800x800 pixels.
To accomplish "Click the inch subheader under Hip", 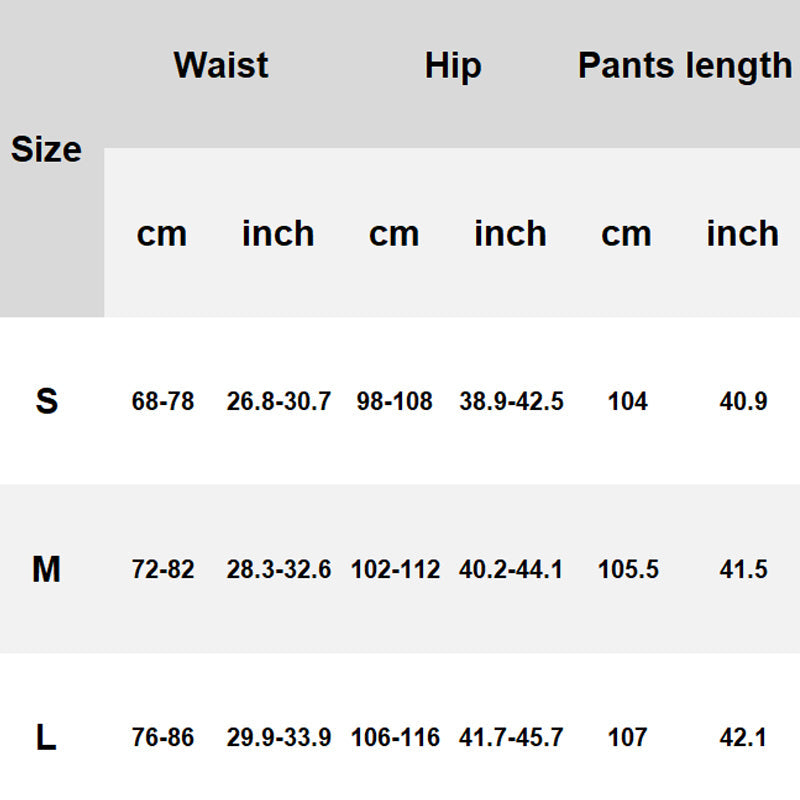I will (510, 234).
